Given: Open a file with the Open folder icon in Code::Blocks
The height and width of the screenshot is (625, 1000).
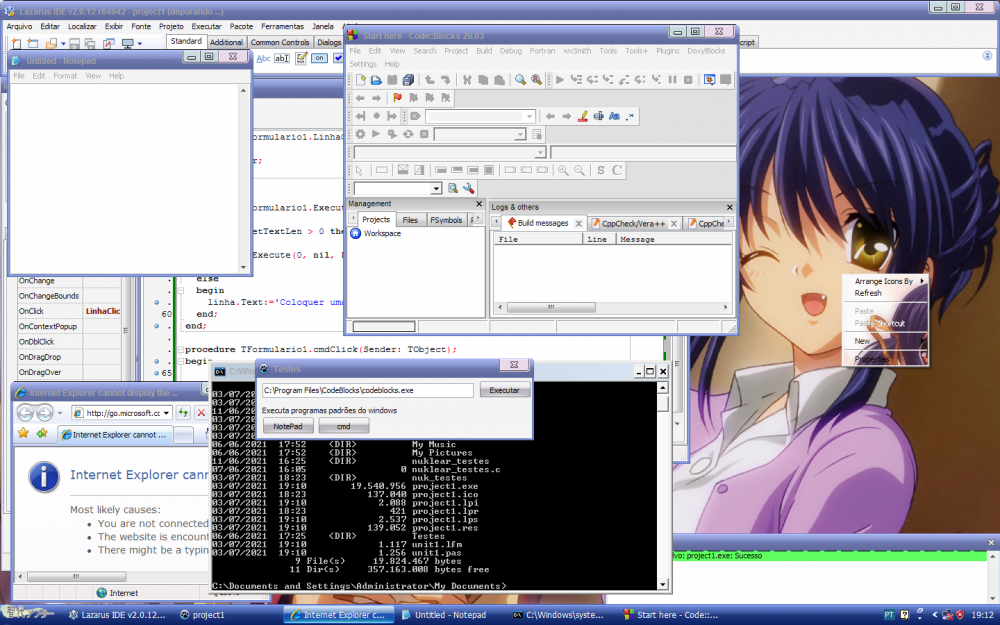Looking at the screenshot, I should (375, 80).
